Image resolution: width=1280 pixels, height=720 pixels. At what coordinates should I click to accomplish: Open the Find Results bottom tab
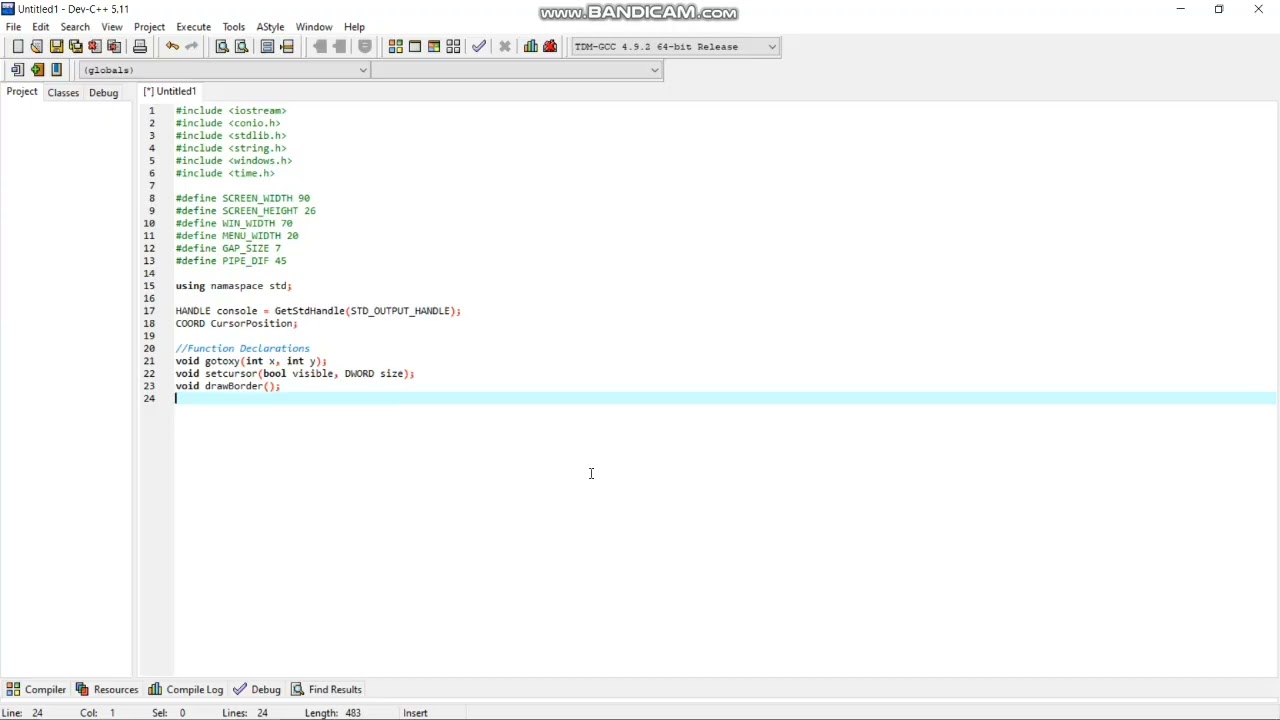(x=326, y=690)
